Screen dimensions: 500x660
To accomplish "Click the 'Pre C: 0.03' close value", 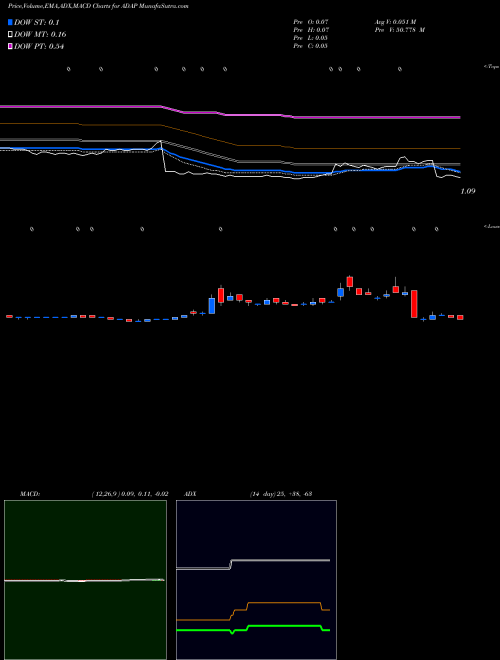I will pyautogui.click(x=311, y=46).
